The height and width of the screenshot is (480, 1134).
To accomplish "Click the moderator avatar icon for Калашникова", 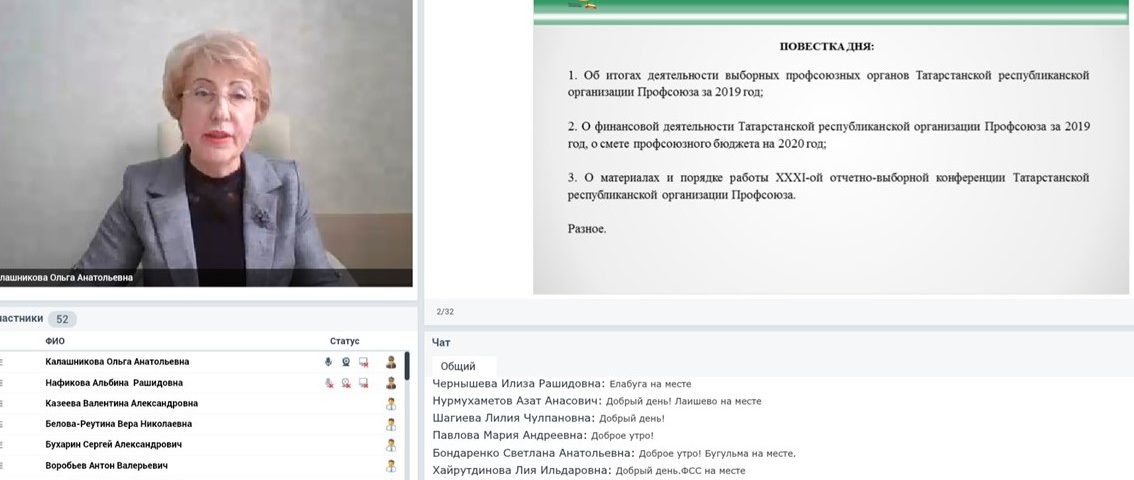I will tap(391, 362).
